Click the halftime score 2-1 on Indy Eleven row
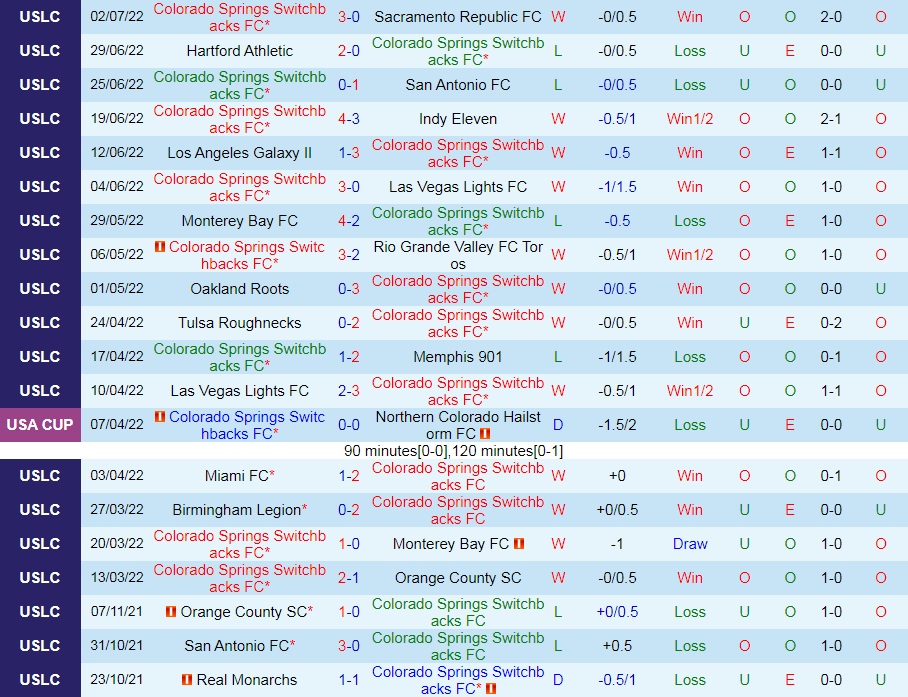This screenshot has width=908, height=697. click(x=831, y=119)
